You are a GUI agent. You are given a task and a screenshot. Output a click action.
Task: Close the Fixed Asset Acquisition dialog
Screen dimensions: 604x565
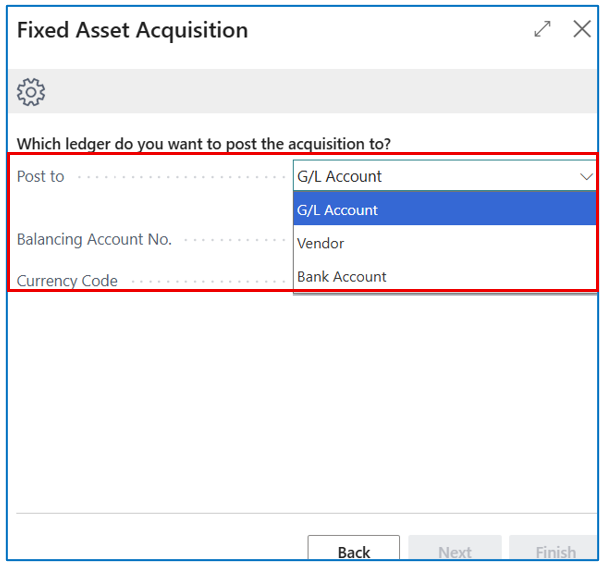click(x=582, y=29)
